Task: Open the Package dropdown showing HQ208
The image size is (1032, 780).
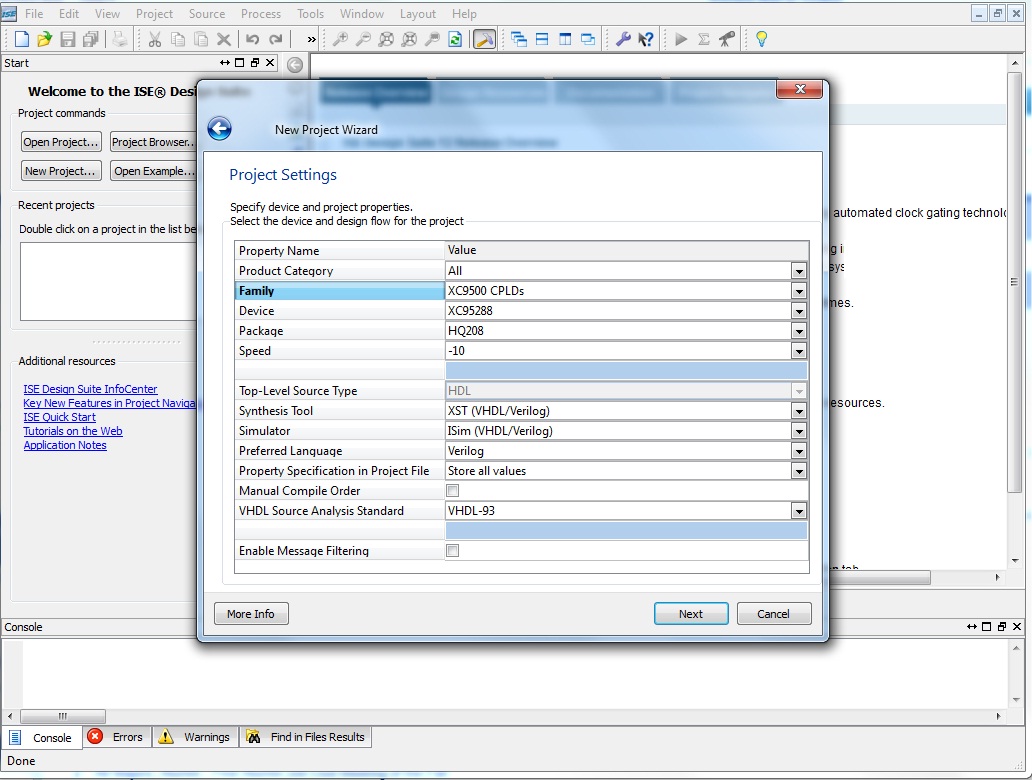Action: pyautogui.click(x=799, y=330)
